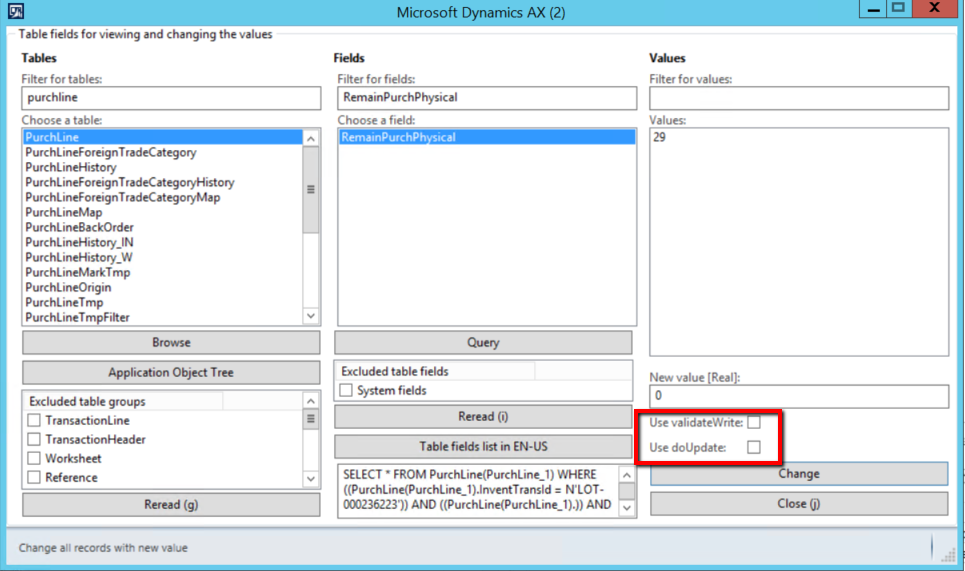Click the Filter for tables input
Image resolution: width=965 pixels, height=571 pixels.
point(171,98)
